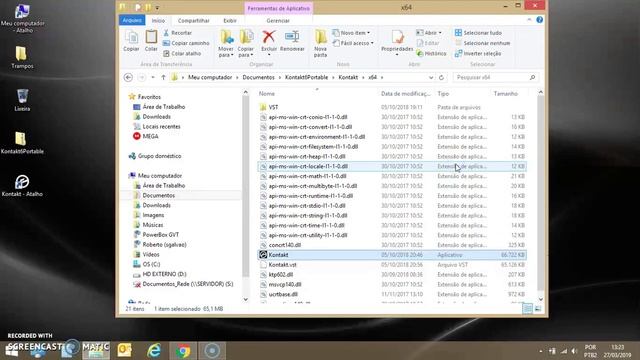Switch to the Compartilhar tab
This screenshot has height=360, width=640.
(193, 20)
